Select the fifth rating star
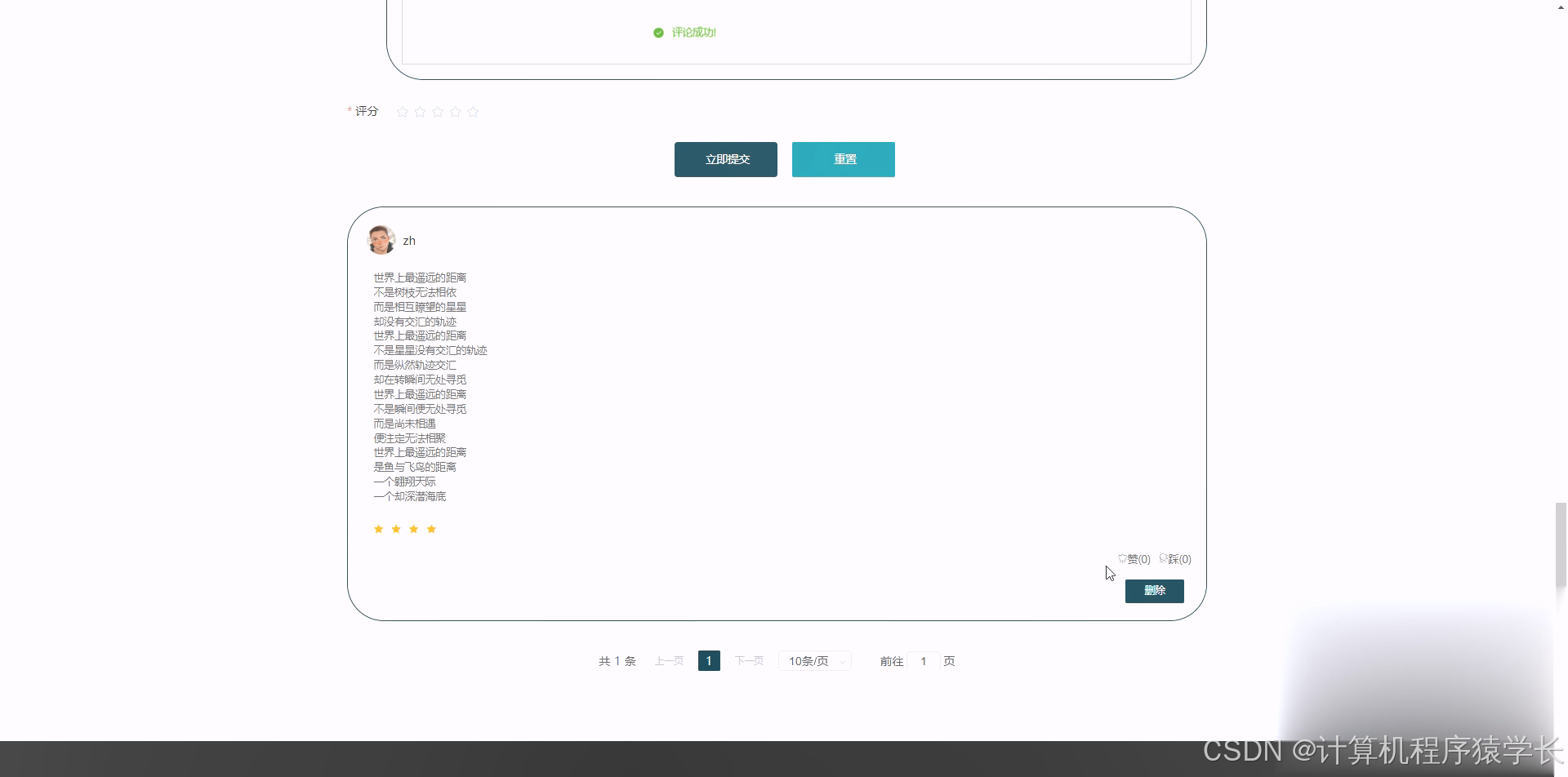 (473, 112)
